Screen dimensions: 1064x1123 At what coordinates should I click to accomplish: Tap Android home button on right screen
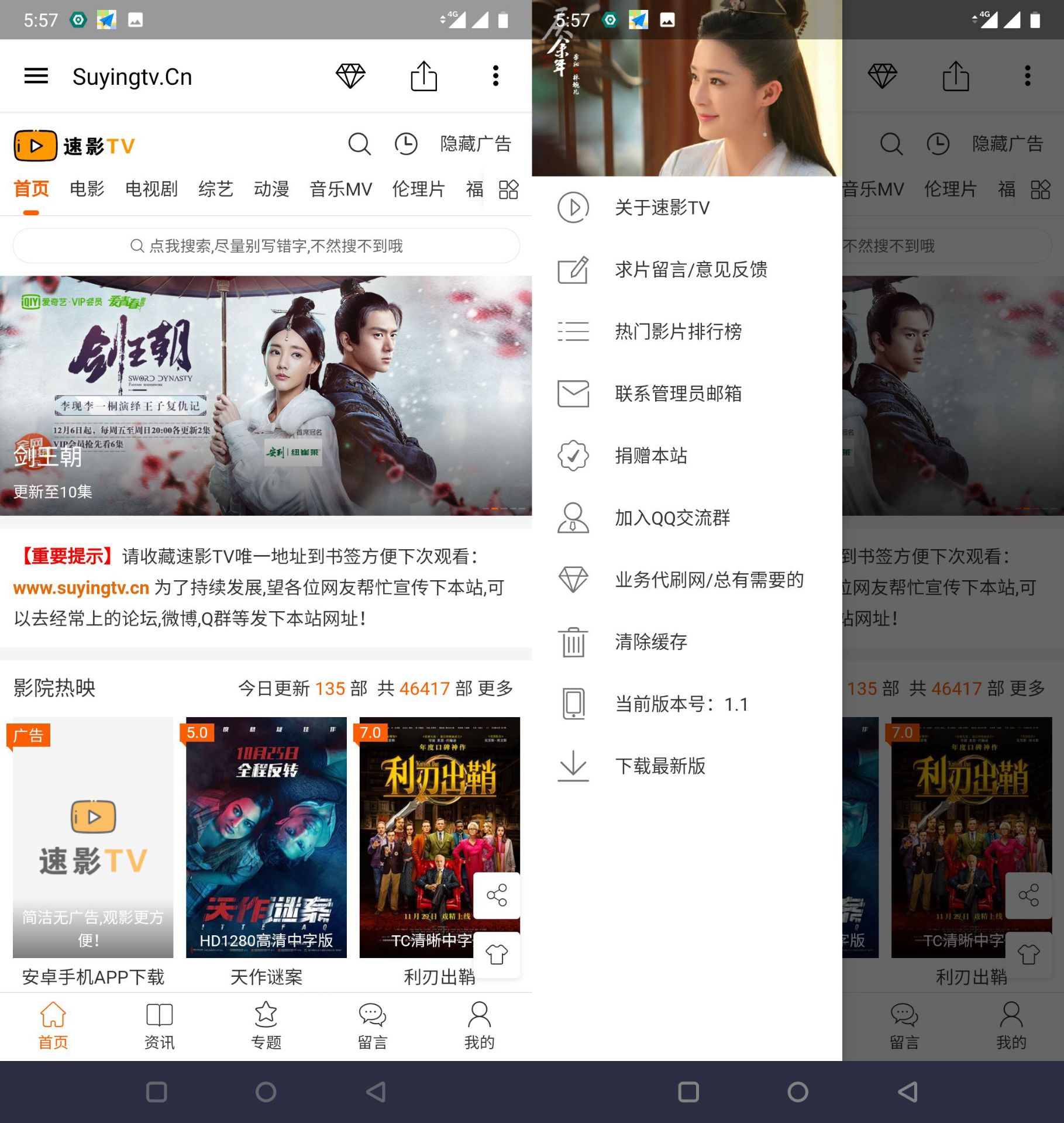click(x=798, y=1091)
